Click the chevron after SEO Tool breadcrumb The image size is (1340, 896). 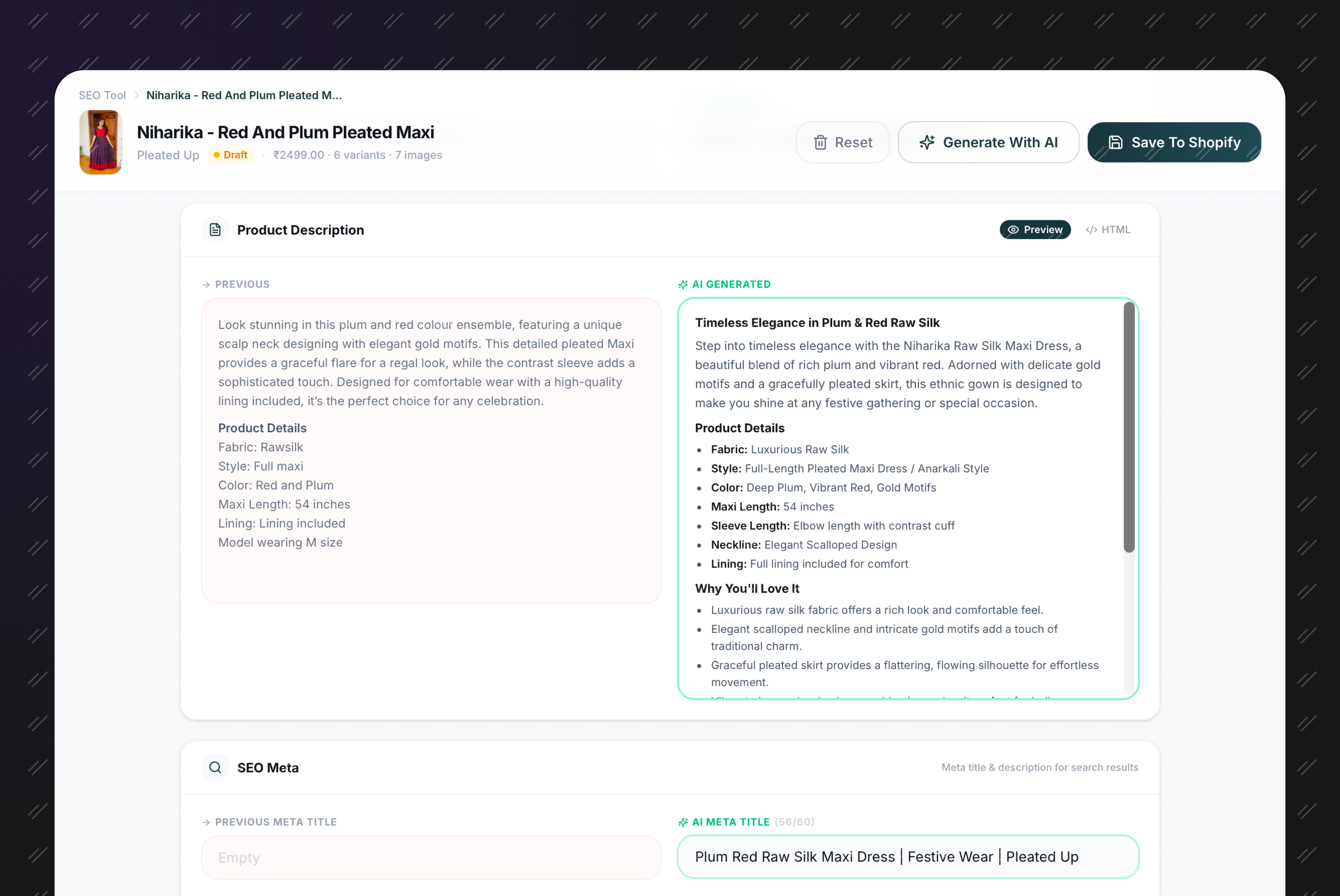136,95
